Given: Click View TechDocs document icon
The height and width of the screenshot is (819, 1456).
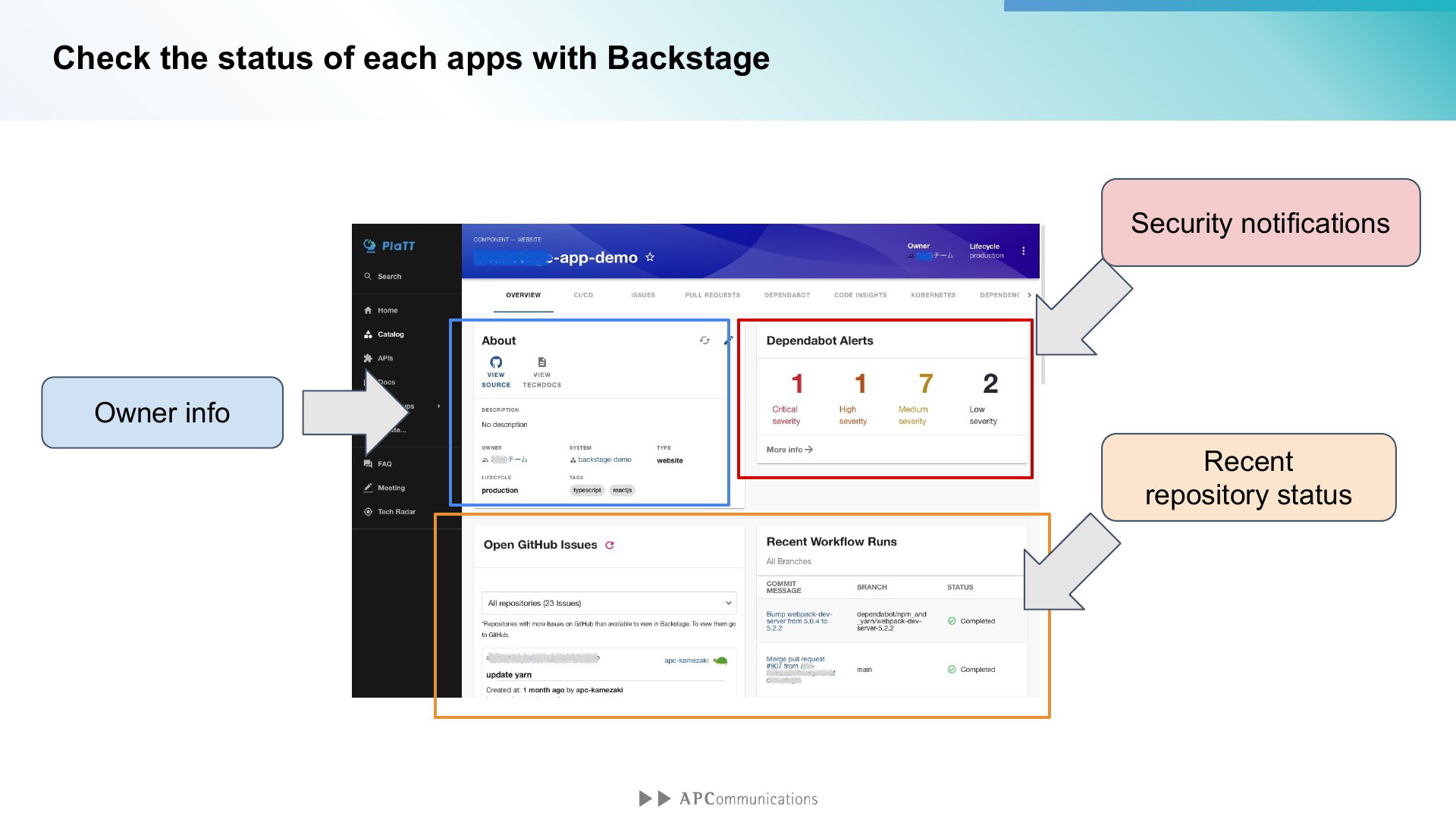Looking at the screenshot, I should [x=542, y=362].
